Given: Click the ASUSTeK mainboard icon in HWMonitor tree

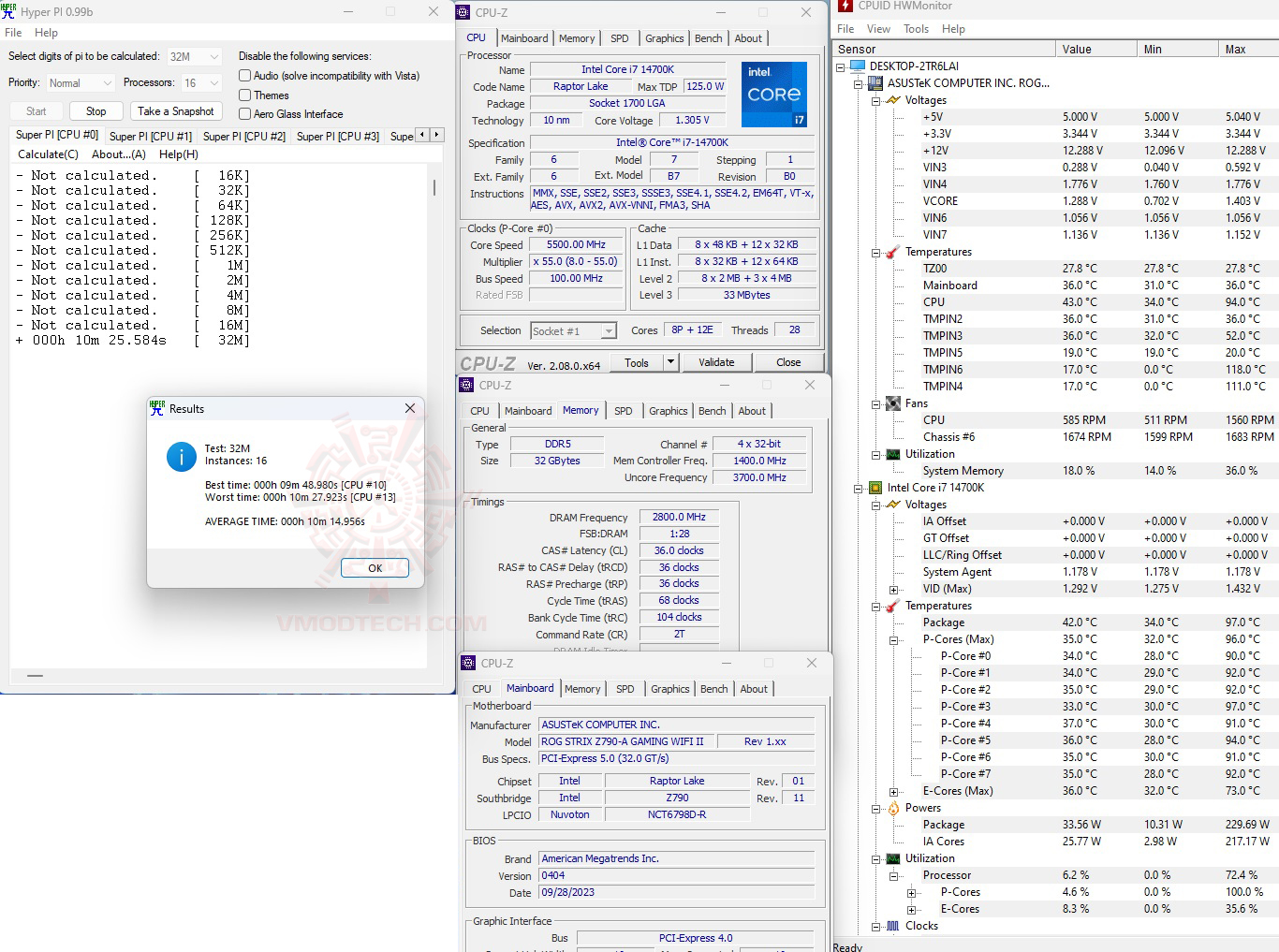Looking at the screenshot, I should pyautogui.click(x=875, y=83).
